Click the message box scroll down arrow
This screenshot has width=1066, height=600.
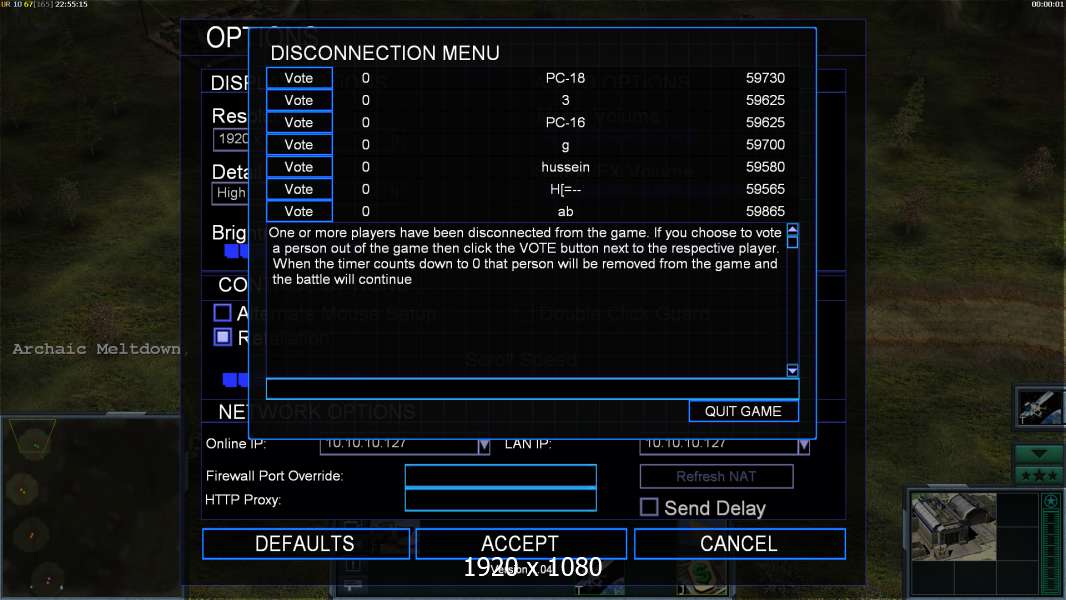[x=793, y=370]
